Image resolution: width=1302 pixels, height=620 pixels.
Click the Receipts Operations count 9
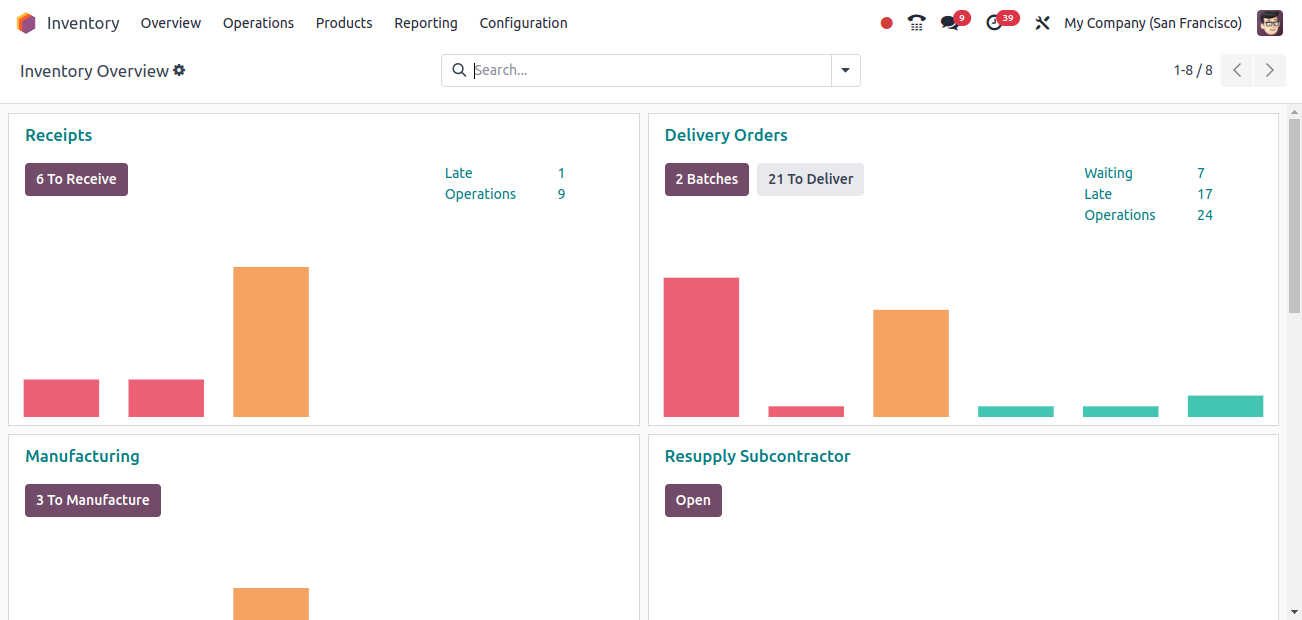[561, 194]
